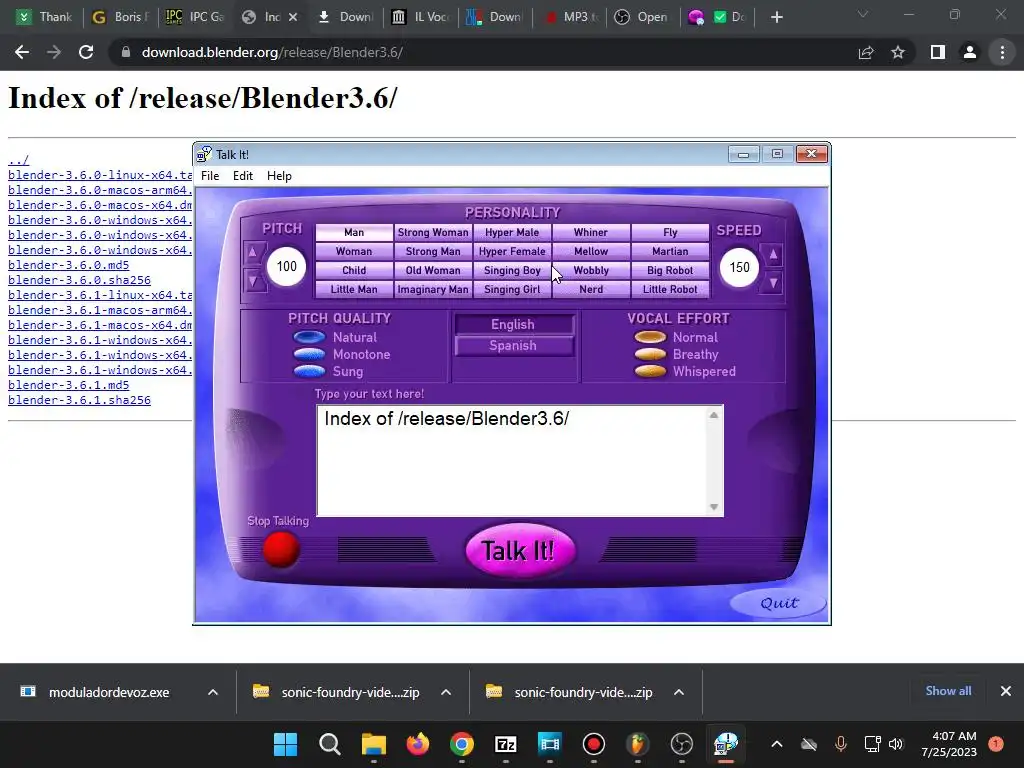
Task: Toggle the Chrome side panel
Action: point(937,52)
